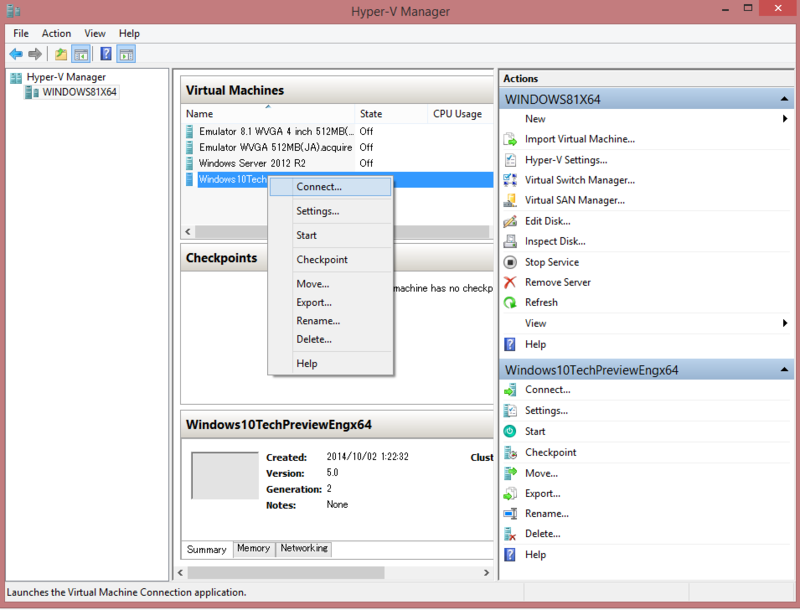Click the Back arrow toolbar icon
This screenshot has height=610, width=800.
(x=16, y=54)
